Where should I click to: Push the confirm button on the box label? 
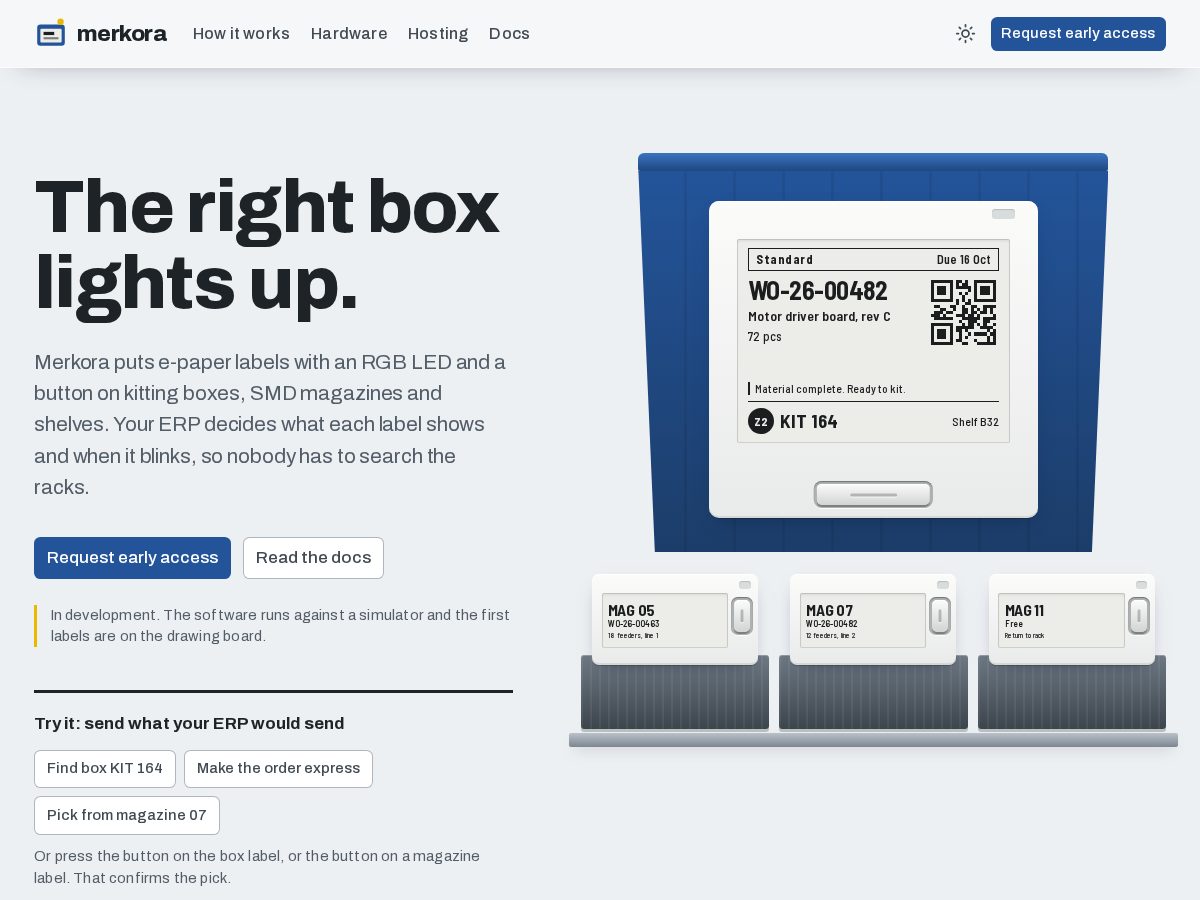click(873, 494)
